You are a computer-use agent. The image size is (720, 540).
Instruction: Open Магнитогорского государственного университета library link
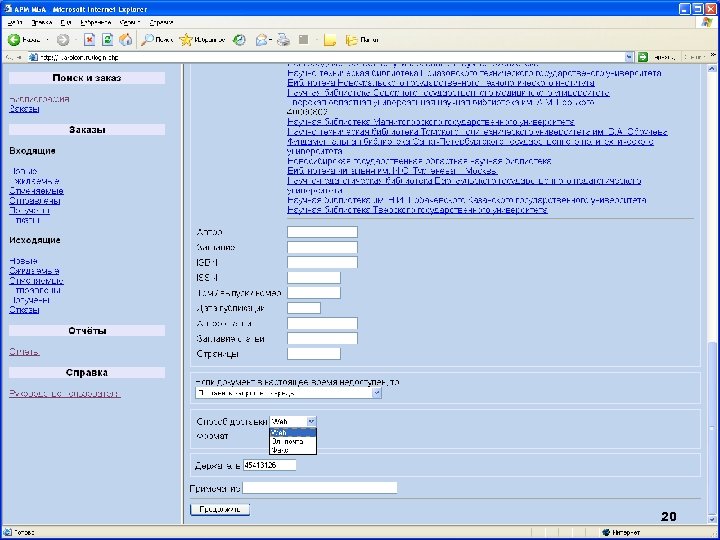pyautogui.click(x=431, y=122)
